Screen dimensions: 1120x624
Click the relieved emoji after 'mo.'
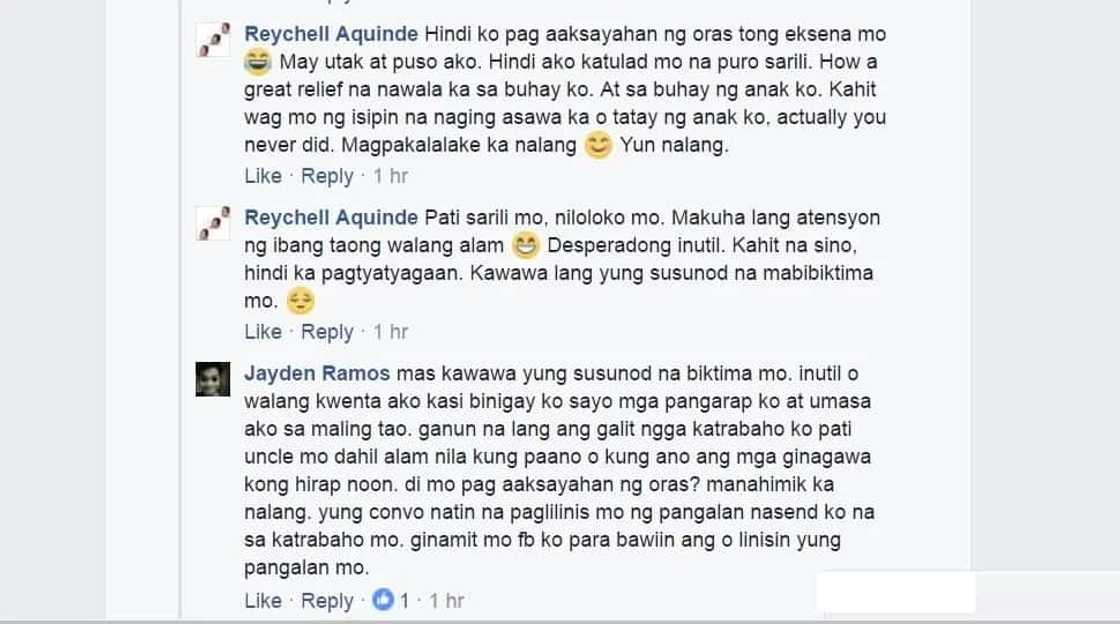coord(300,301)
